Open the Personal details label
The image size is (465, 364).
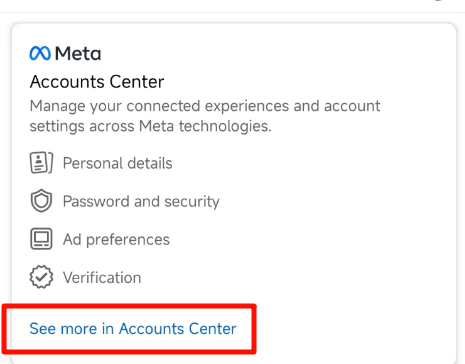tap(118, 163)
